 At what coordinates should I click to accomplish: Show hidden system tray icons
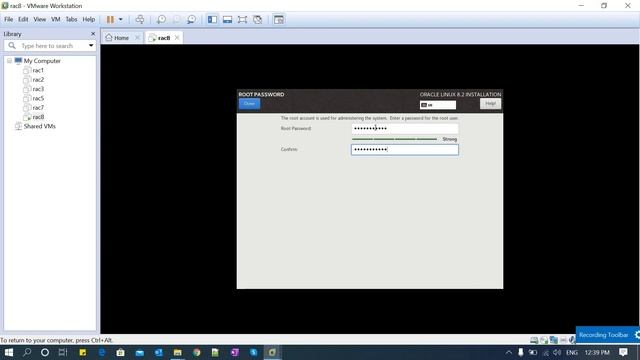pyautogui.click(x=509, y=352)
